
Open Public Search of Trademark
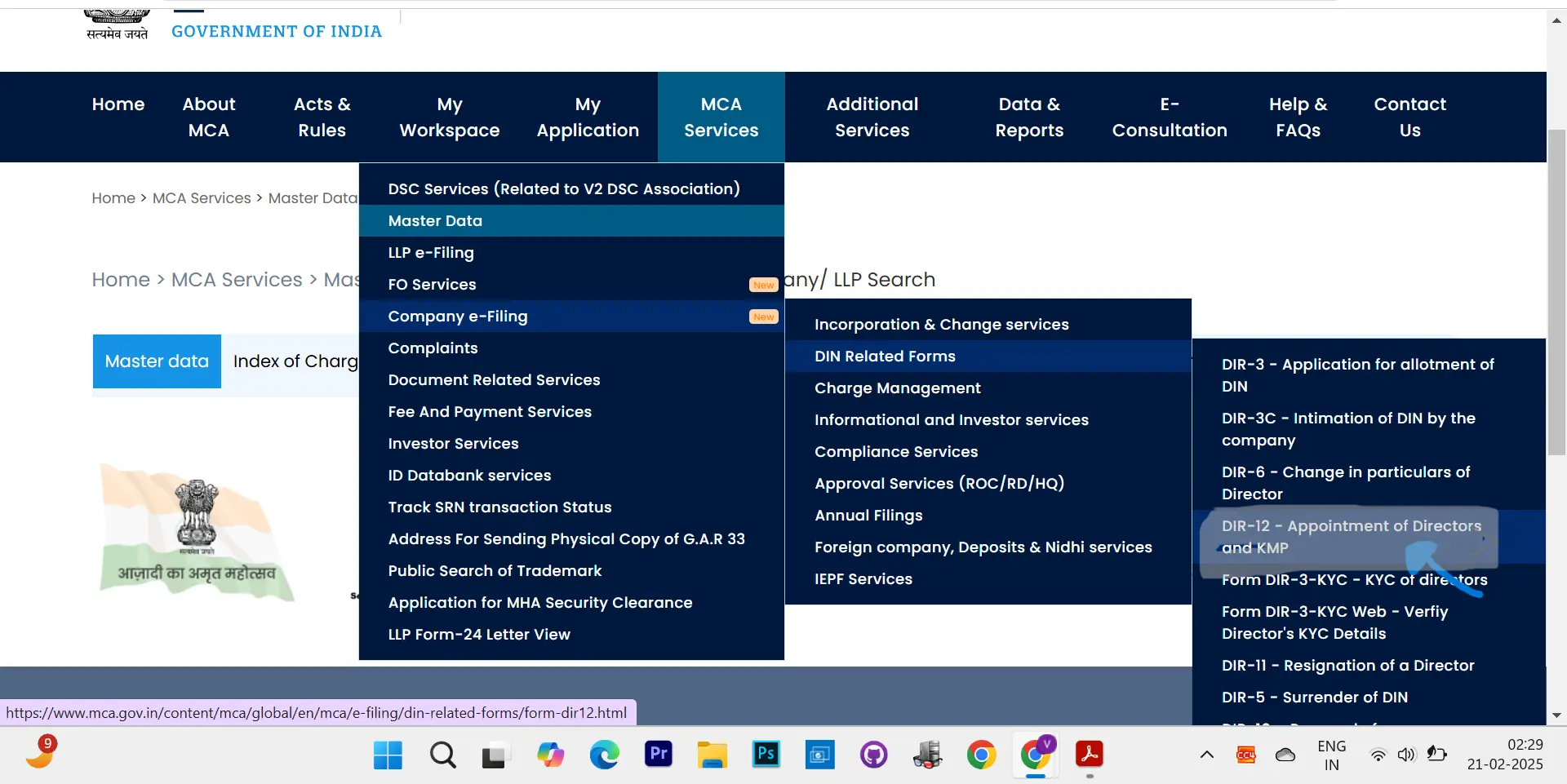(571, 570)
